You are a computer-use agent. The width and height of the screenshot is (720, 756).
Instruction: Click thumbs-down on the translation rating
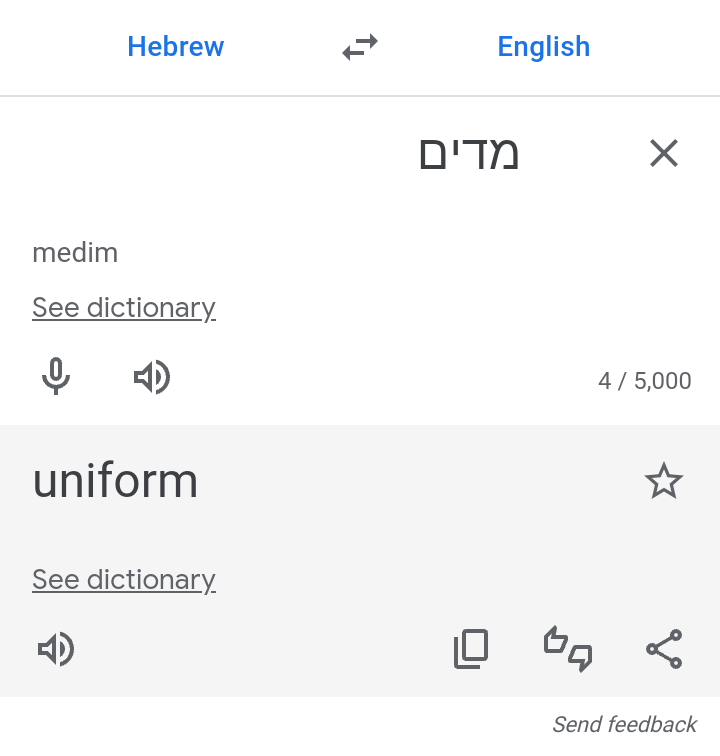580,658
